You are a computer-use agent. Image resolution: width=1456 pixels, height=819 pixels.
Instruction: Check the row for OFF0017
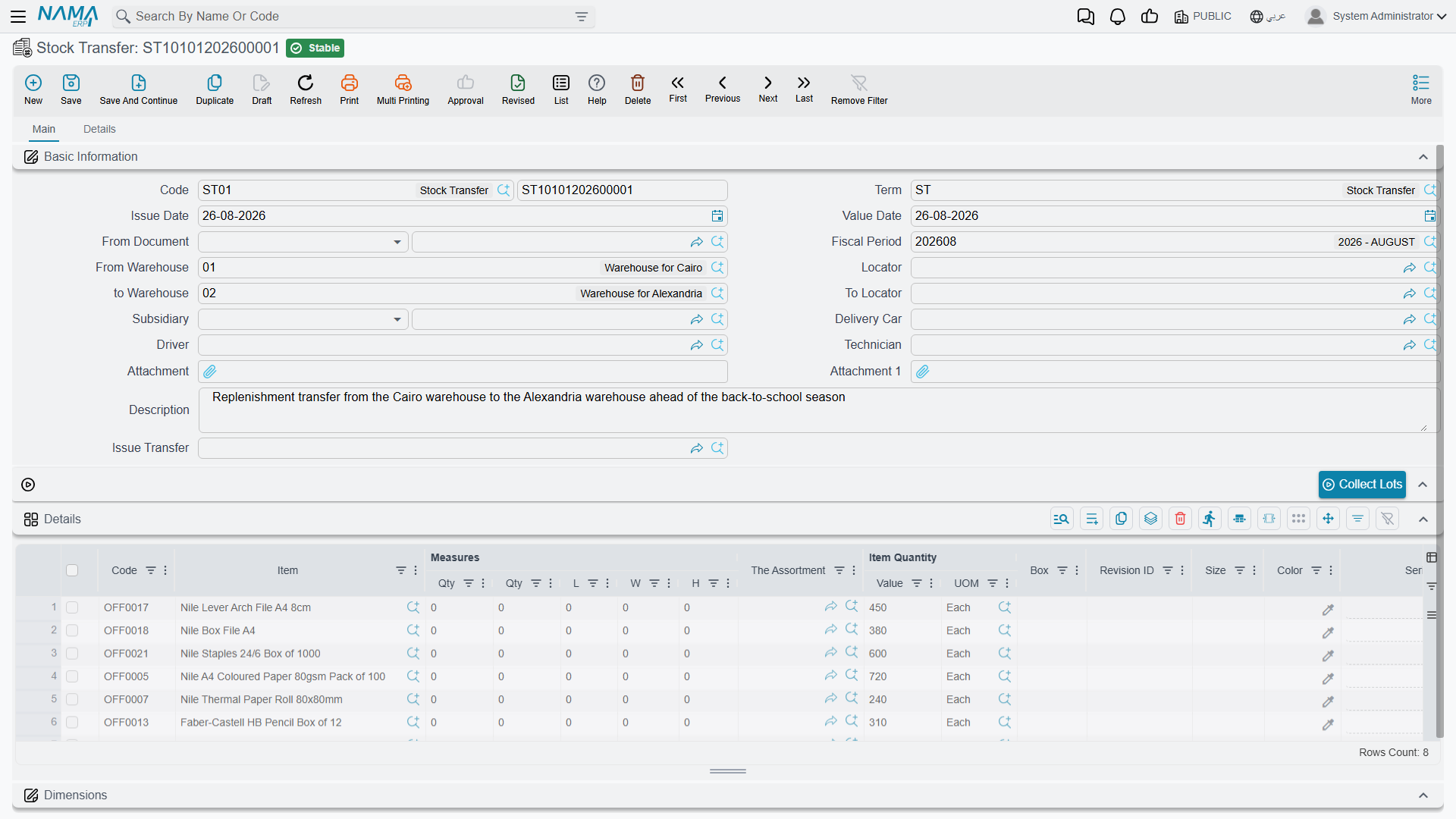(72, 607)
